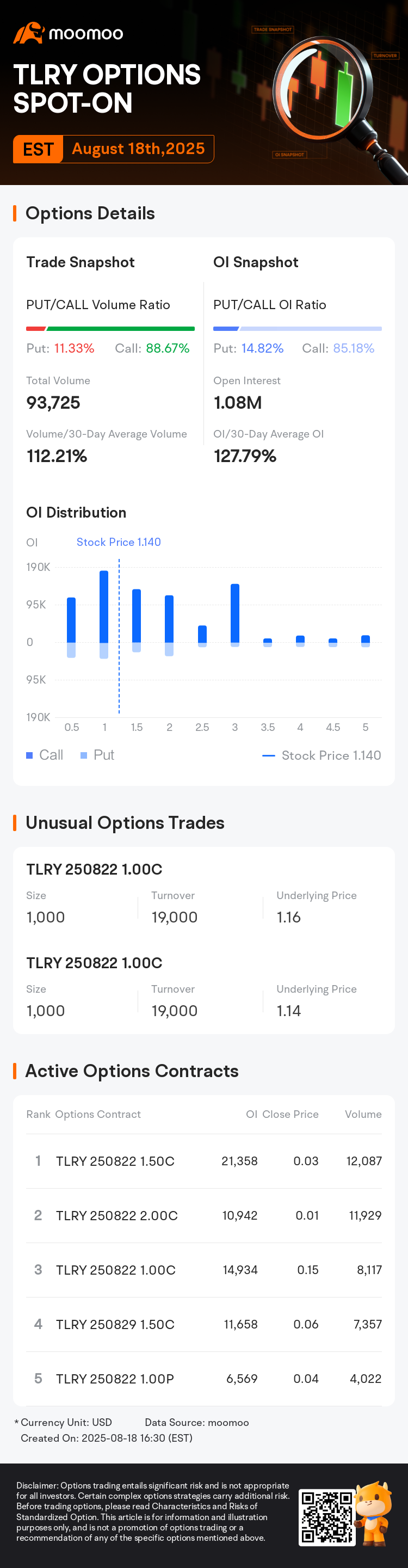Click the Put legend square
Image resolution: width=408 pixels, height=1568 pixels.
tap(84, 755)
